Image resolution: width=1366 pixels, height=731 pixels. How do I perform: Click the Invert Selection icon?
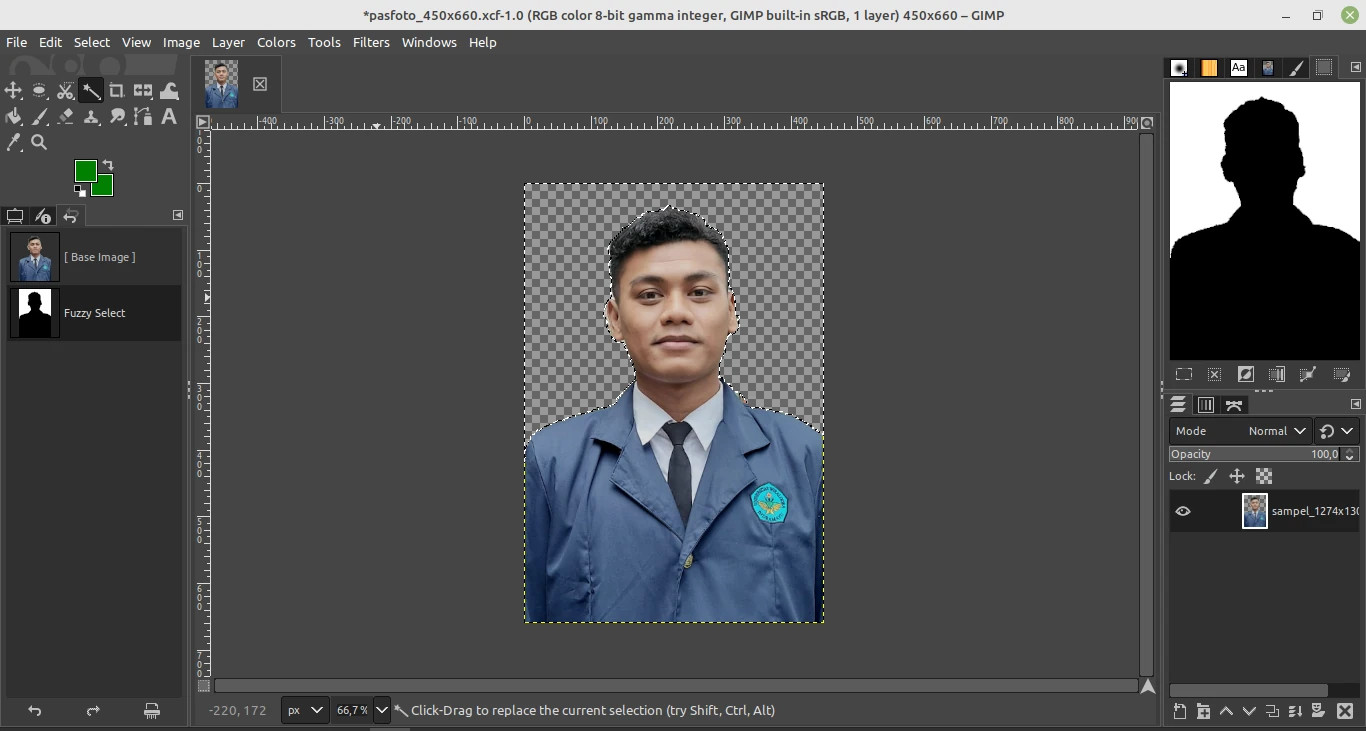pos(1245,374)
